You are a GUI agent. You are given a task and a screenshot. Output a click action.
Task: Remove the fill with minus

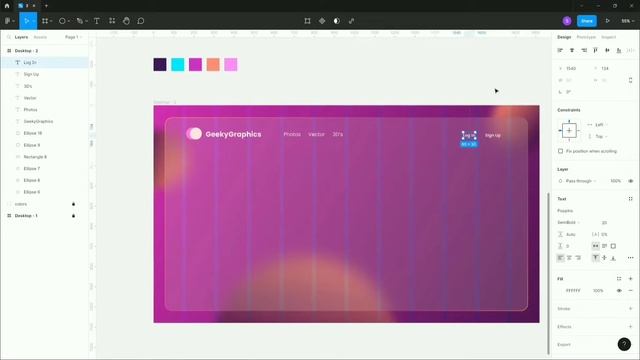pyautogui.click(x=631, y=291)
